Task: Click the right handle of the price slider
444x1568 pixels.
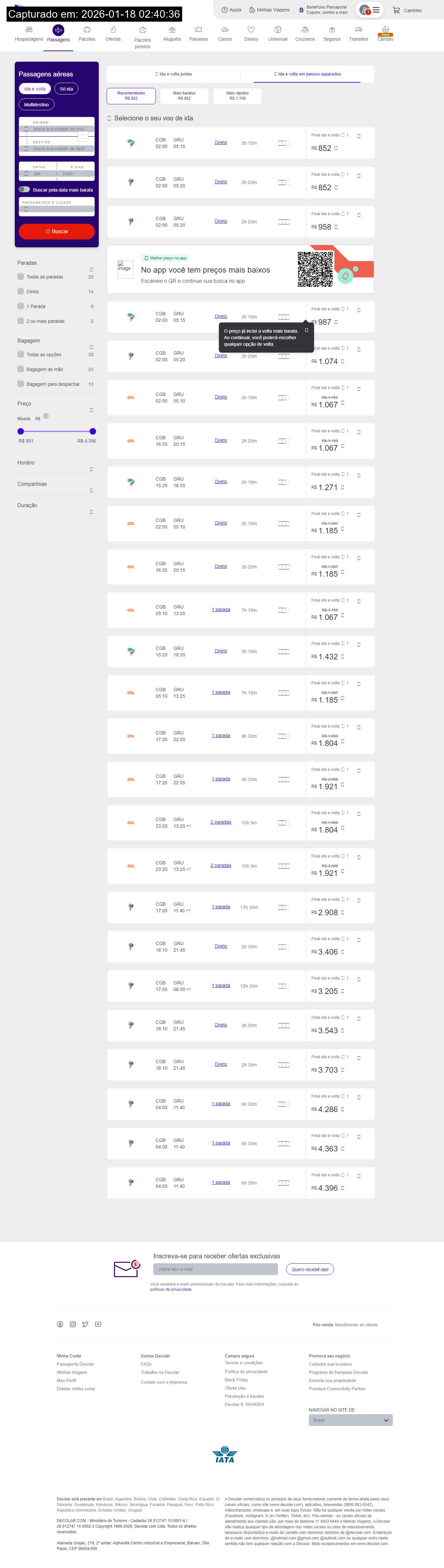Action: click(x=93, y=431)
